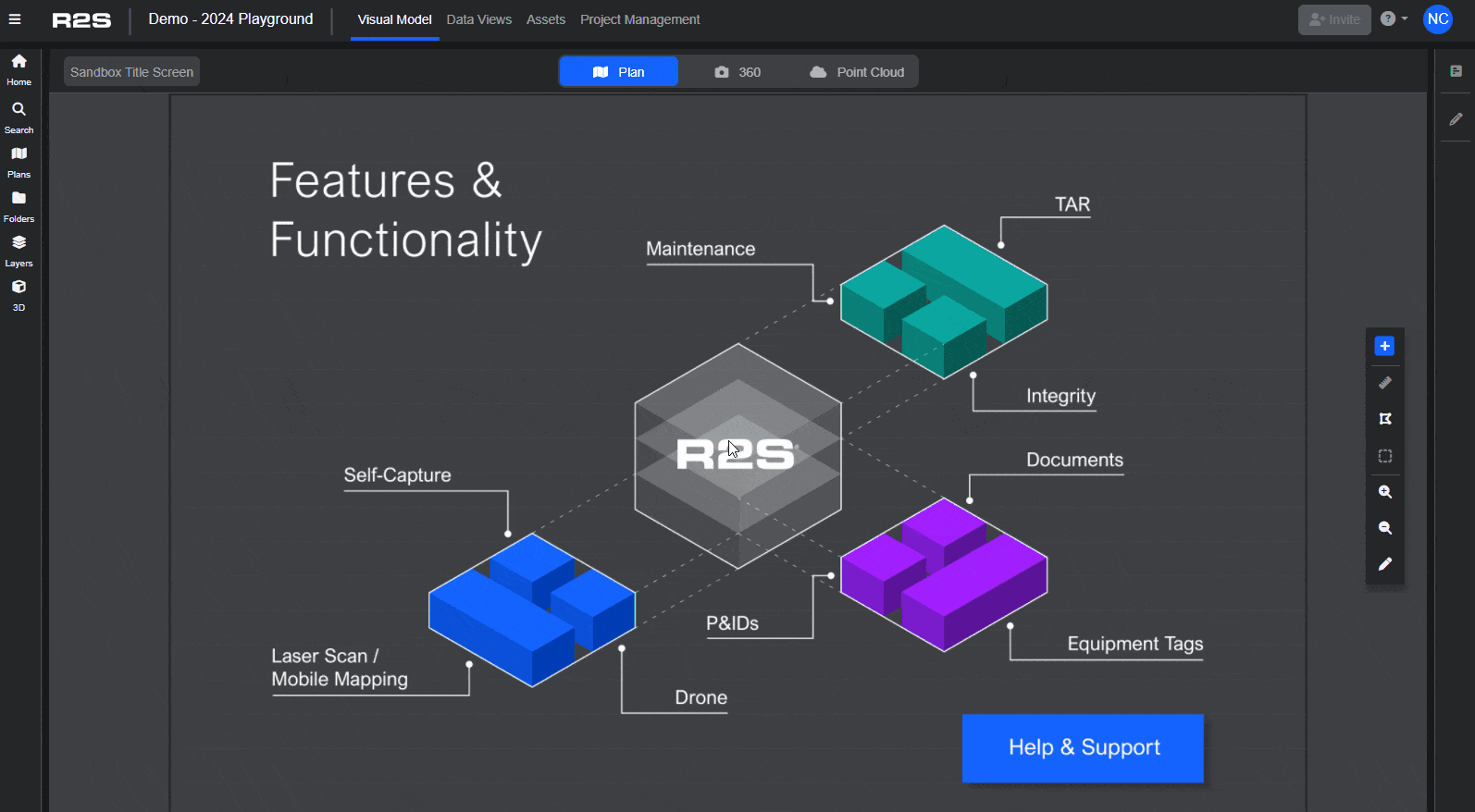This screenshot has width=1475, height=812.
Task: Click the Features & Functionality heading
Action: [405, 211]
